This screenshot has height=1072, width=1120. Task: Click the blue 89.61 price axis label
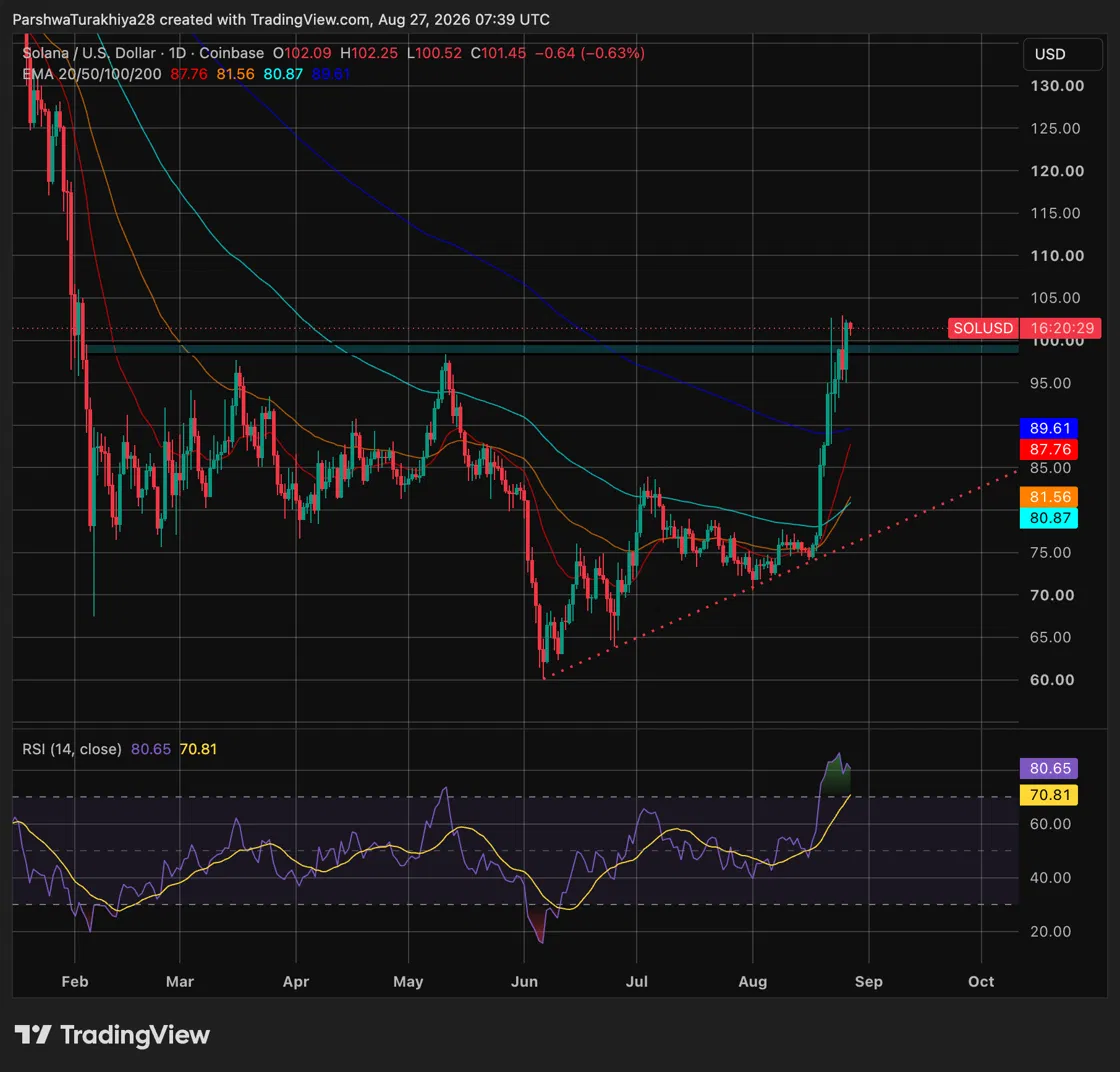click(1049, 428)
